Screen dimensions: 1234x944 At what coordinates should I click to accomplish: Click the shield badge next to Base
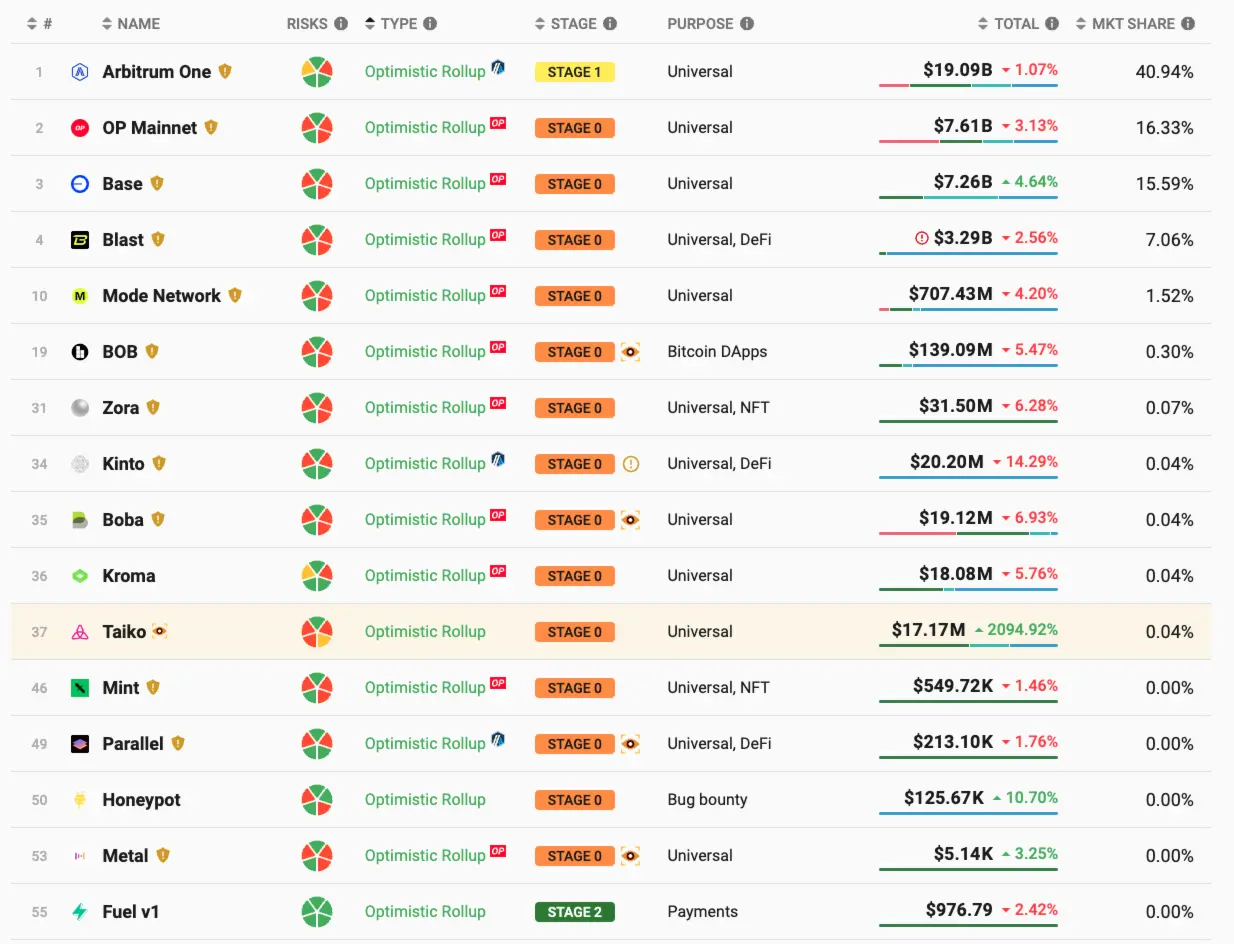157,184
